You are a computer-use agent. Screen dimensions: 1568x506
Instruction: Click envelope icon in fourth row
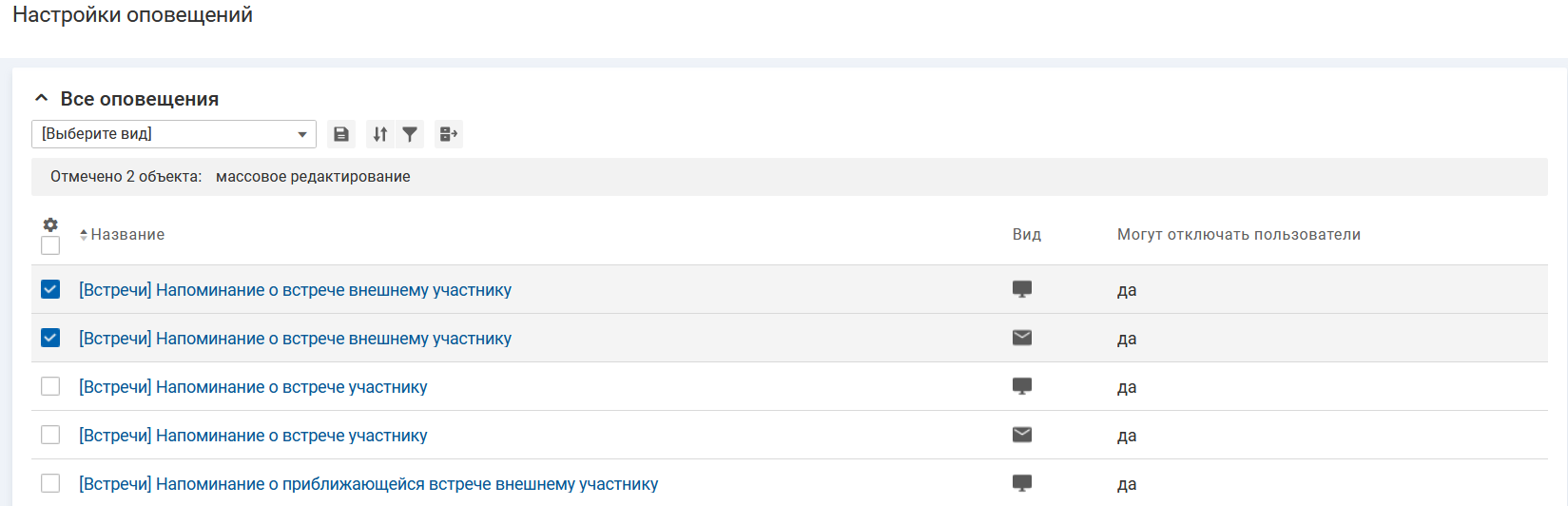pos(1022,435)
